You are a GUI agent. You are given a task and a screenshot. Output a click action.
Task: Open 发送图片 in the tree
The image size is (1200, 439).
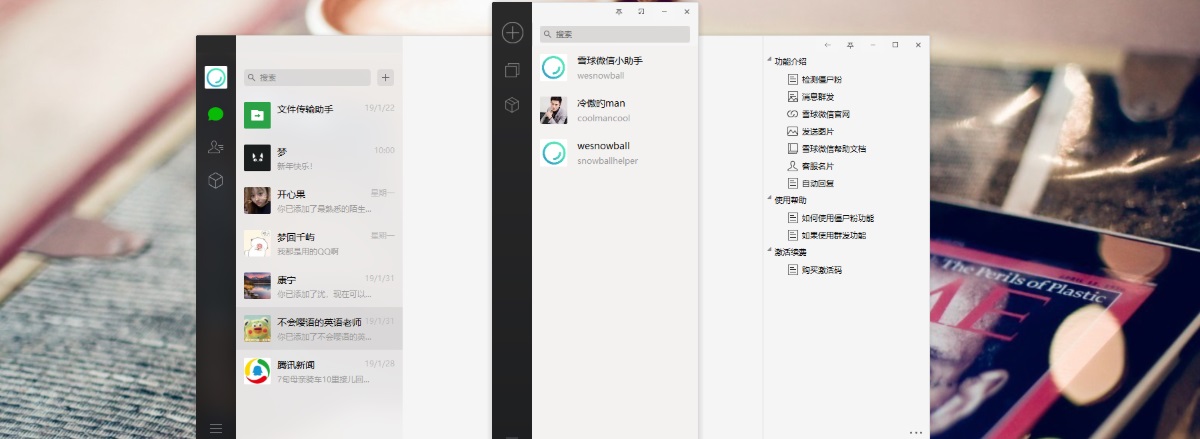pos(817,131)
